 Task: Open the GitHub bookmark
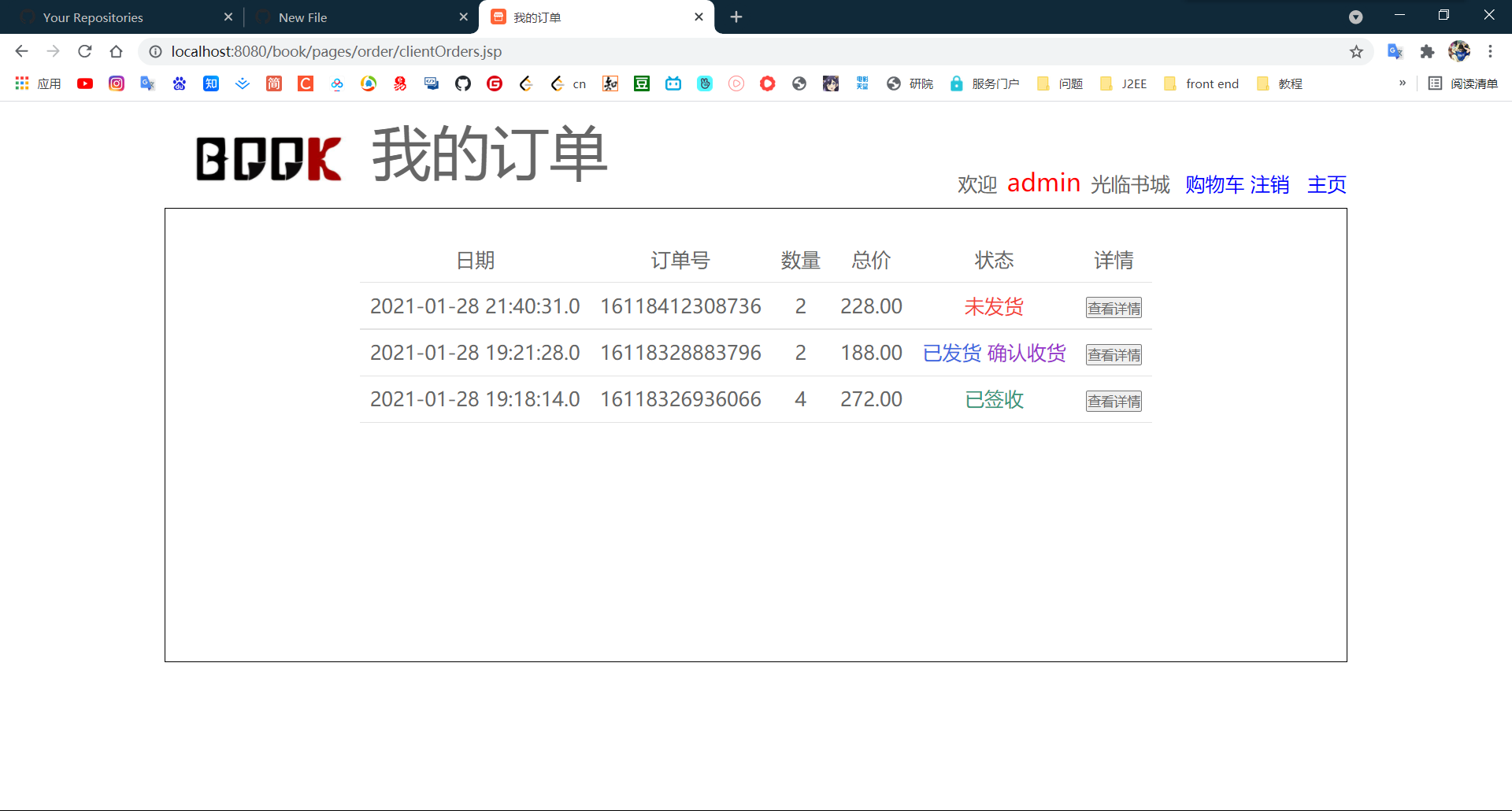(463, 83)
